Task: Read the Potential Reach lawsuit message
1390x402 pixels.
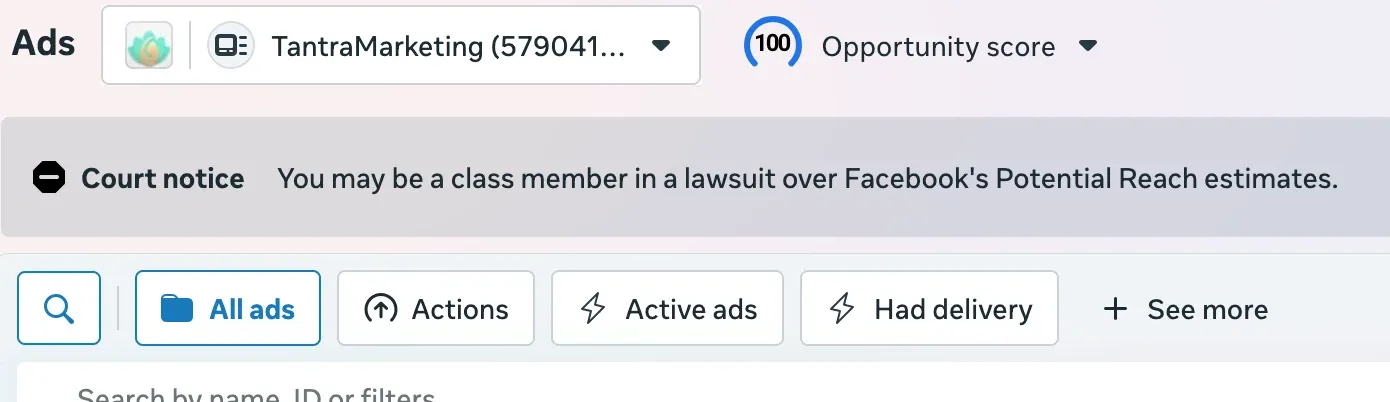Action: click(x=807, y=179)
